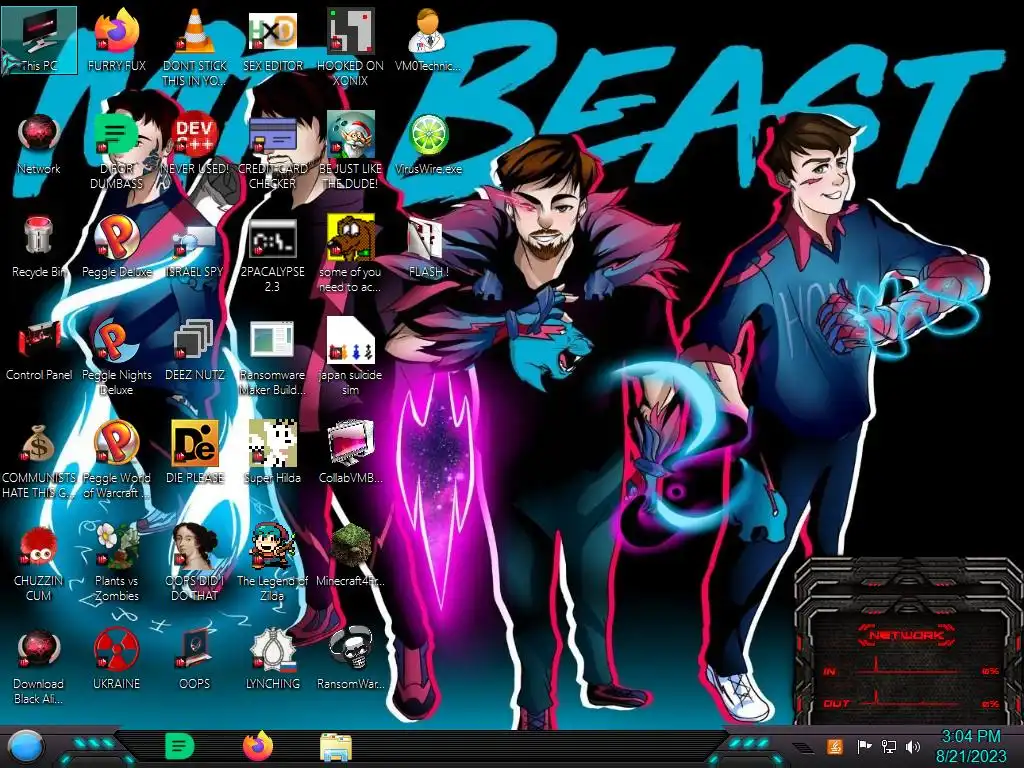The height and width of the screenshot is (768, 1024).
Task: Open the RansomWar... skull icon
Action: (x=350, y=660)
